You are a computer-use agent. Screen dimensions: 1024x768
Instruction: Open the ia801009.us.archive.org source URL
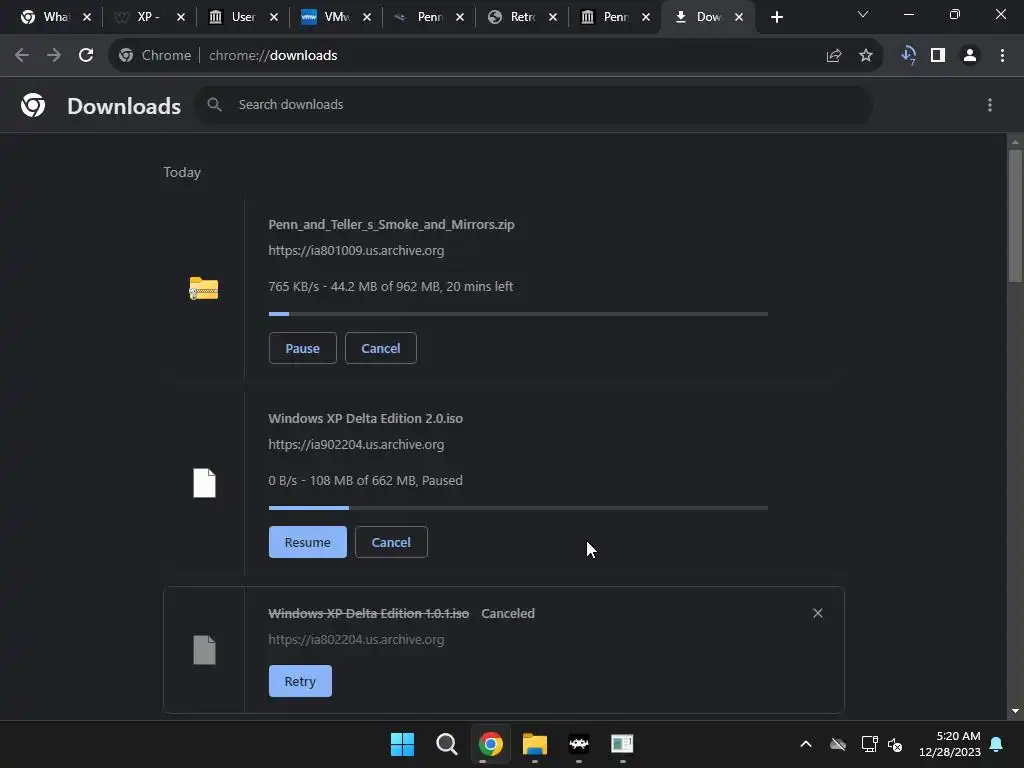(x=356, y=251)
